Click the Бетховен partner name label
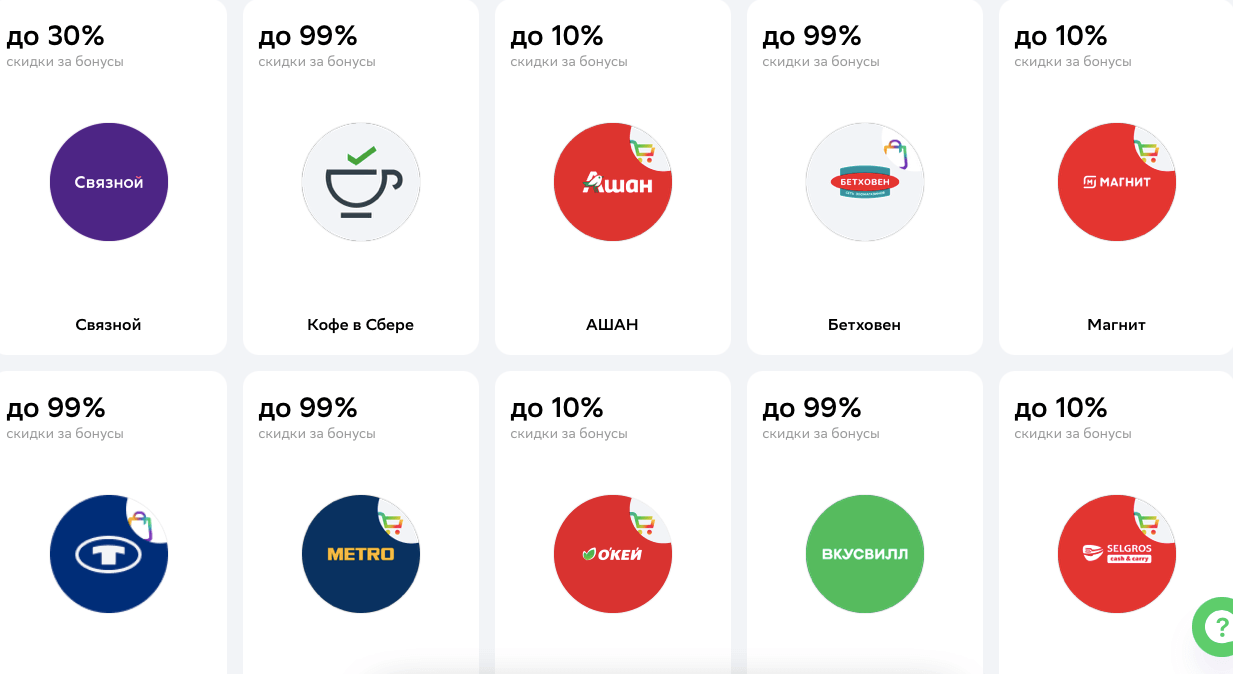 864,325
